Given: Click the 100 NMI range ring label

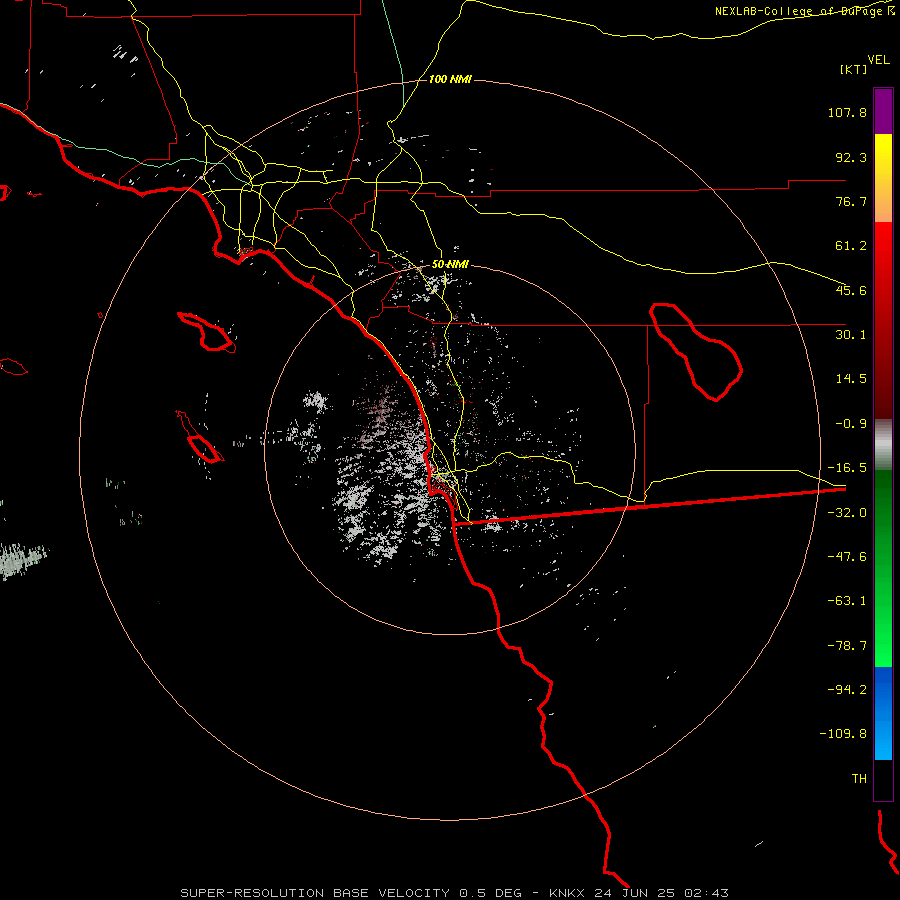Looking at the screenshot, I should 450,79.
